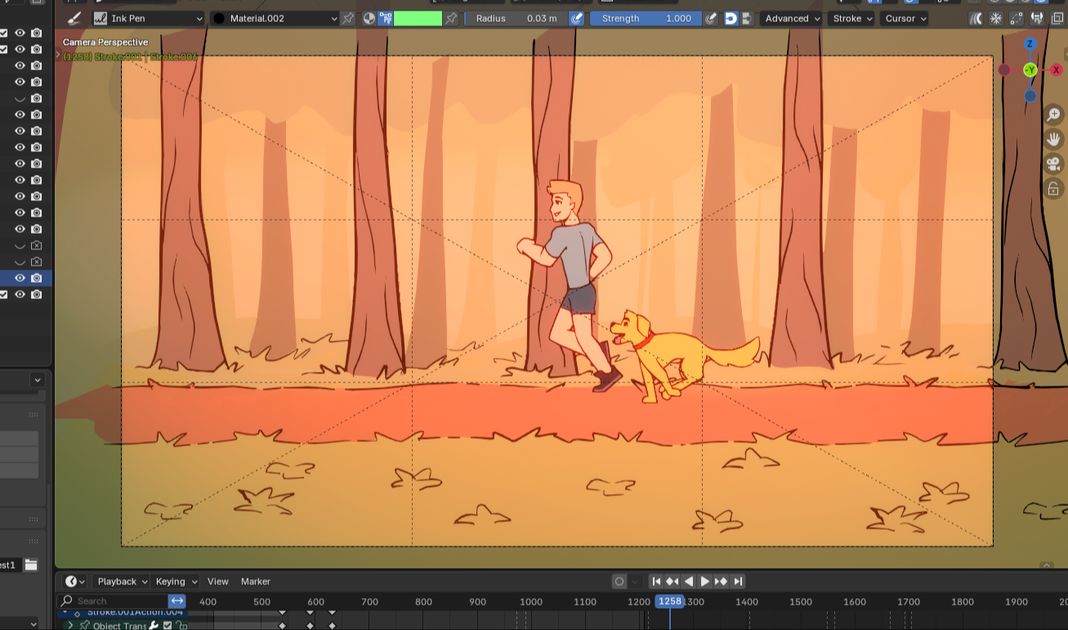Click timeline frame label 1600
This screenshot has height=630, width=1068.
click(855, 601)
